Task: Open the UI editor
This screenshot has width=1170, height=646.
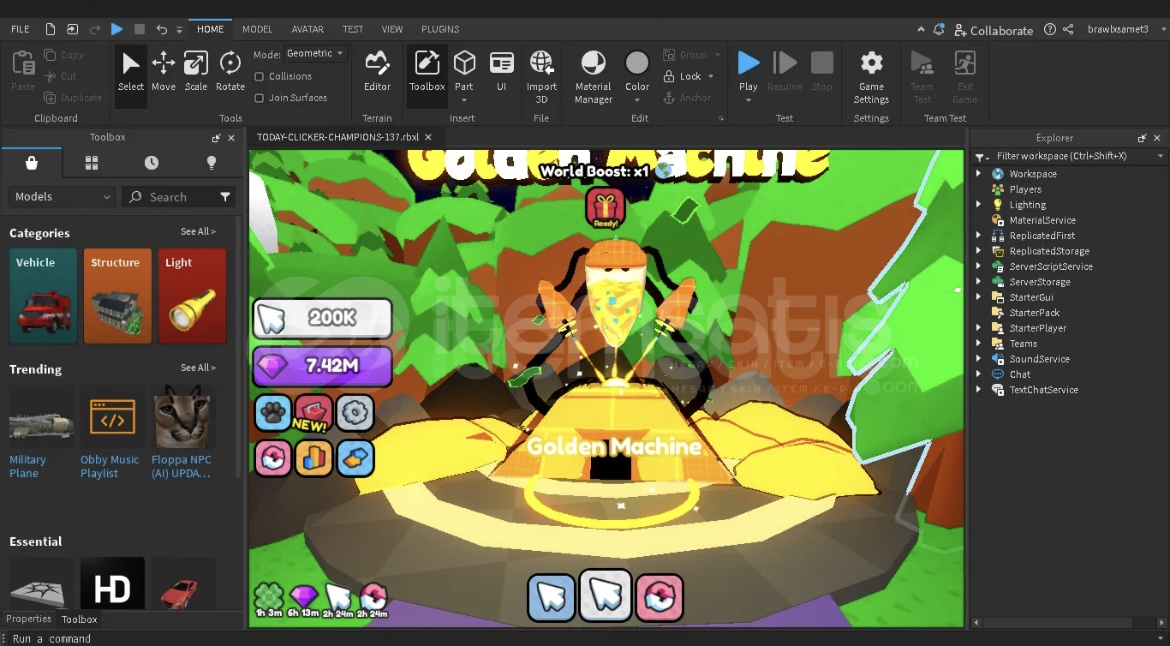Action: [501, 72]
